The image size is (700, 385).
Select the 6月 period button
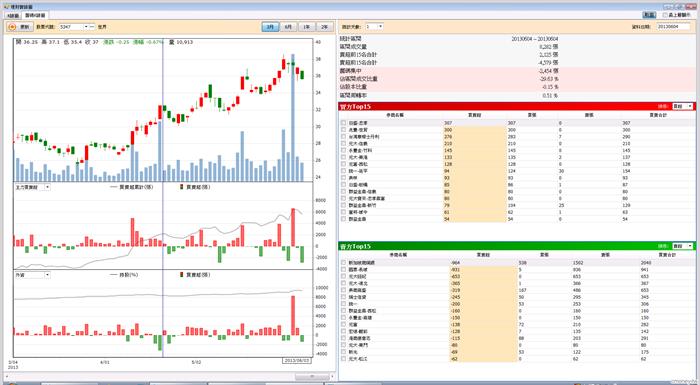click(288, 27)
